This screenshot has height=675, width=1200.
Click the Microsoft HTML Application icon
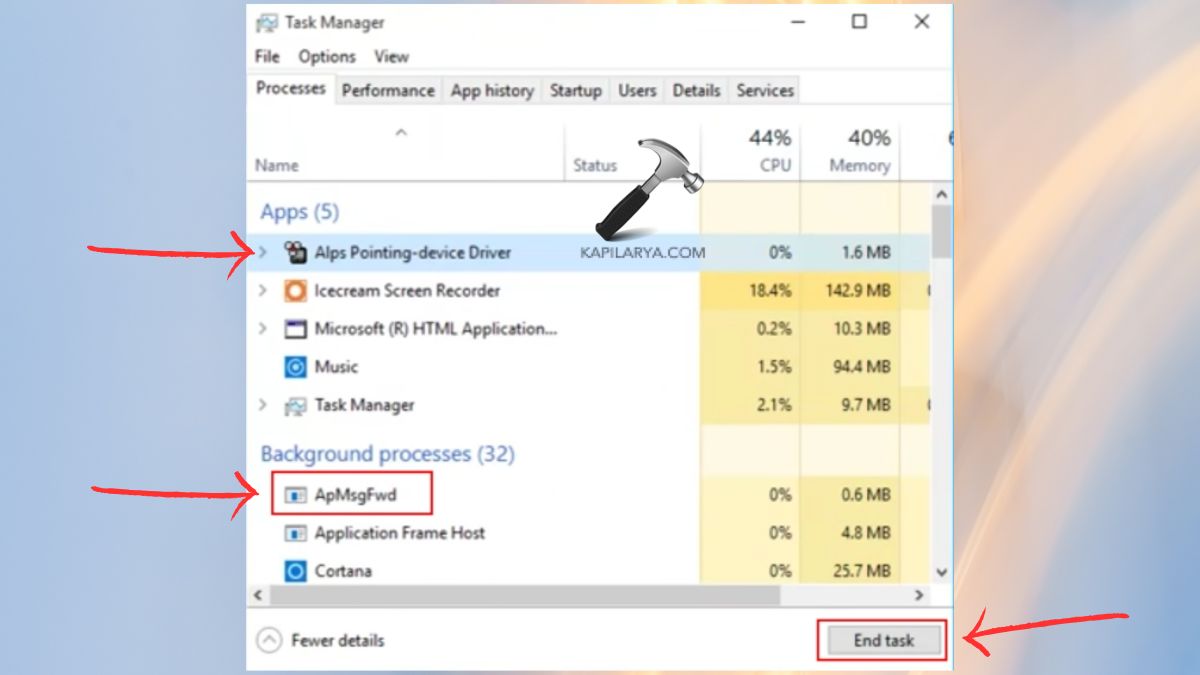click(295, 328)
